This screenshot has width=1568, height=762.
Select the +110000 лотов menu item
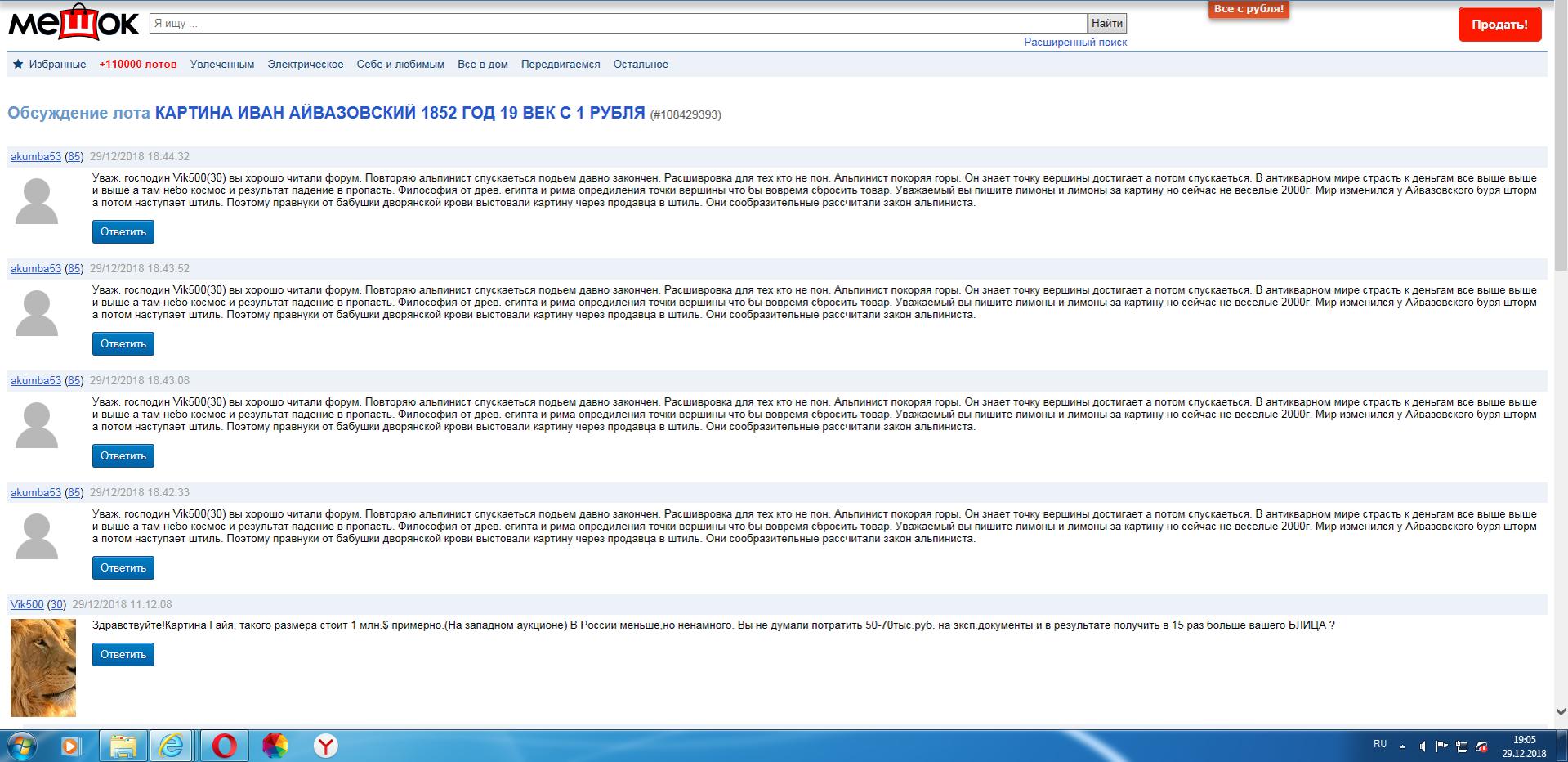(137, 65)
